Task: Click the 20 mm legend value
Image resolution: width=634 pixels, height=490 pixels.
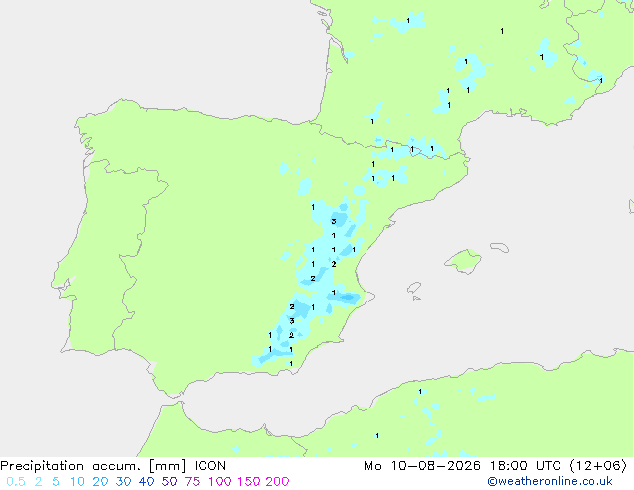Action: click(100, 482)
